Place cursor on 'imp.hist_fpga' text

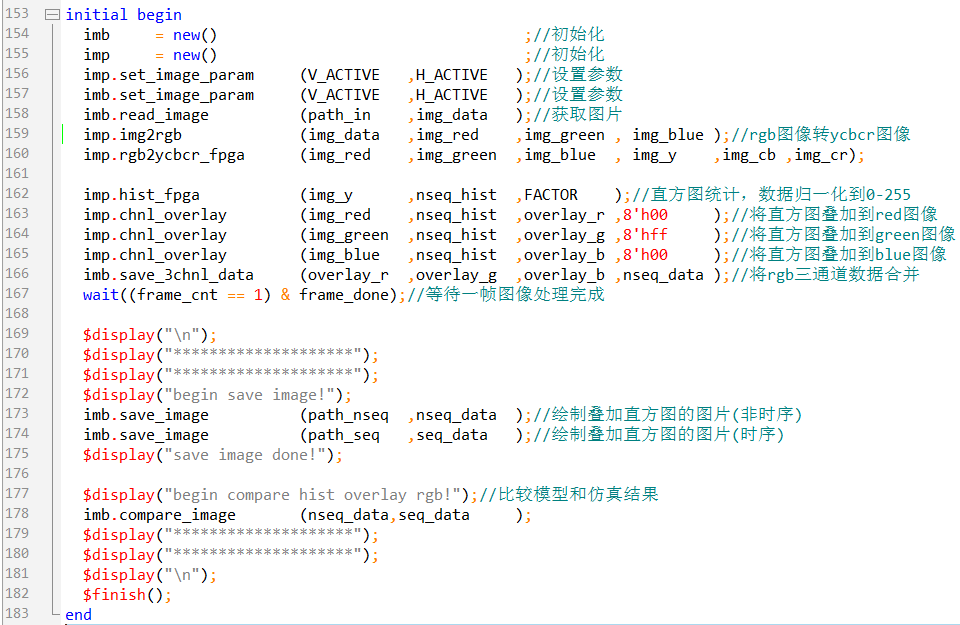[141, 195]
